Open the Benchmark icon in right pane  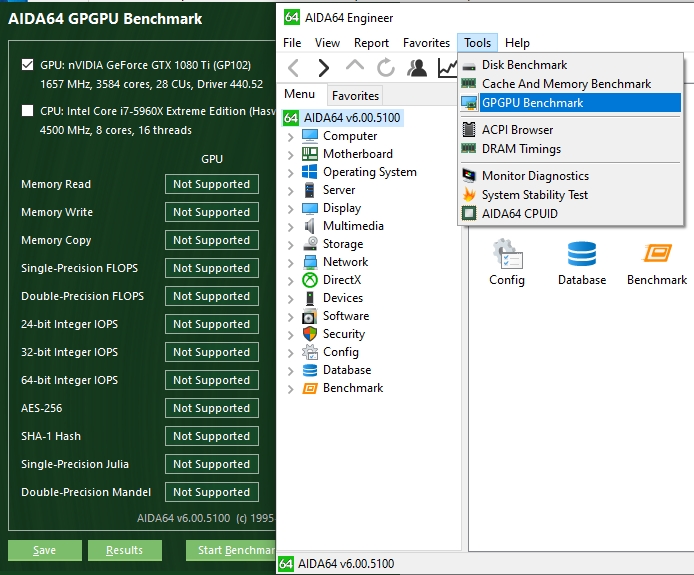click(657, 253)
